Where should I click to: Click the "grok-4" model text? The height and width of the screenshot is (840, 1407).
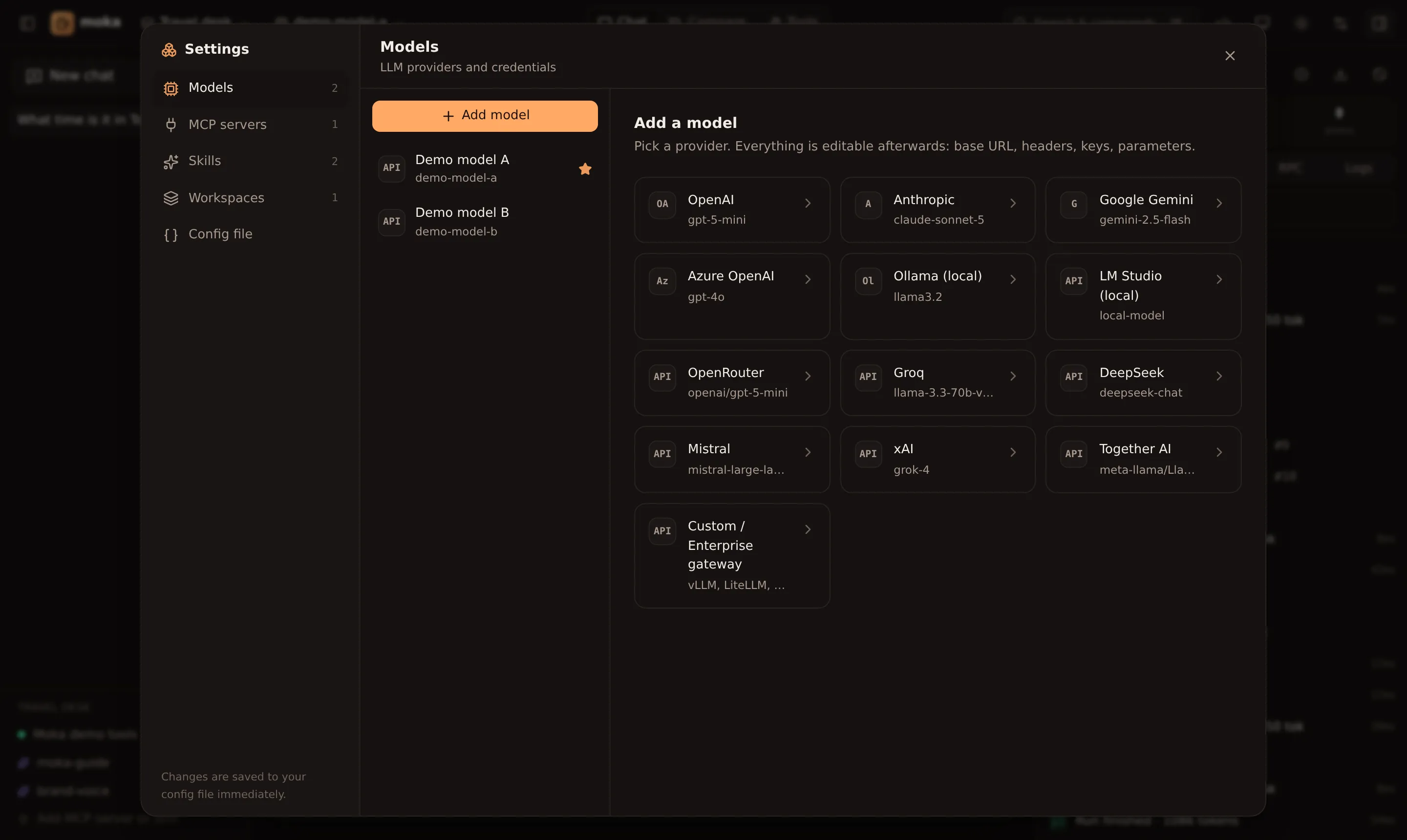[x=911, y=470]
